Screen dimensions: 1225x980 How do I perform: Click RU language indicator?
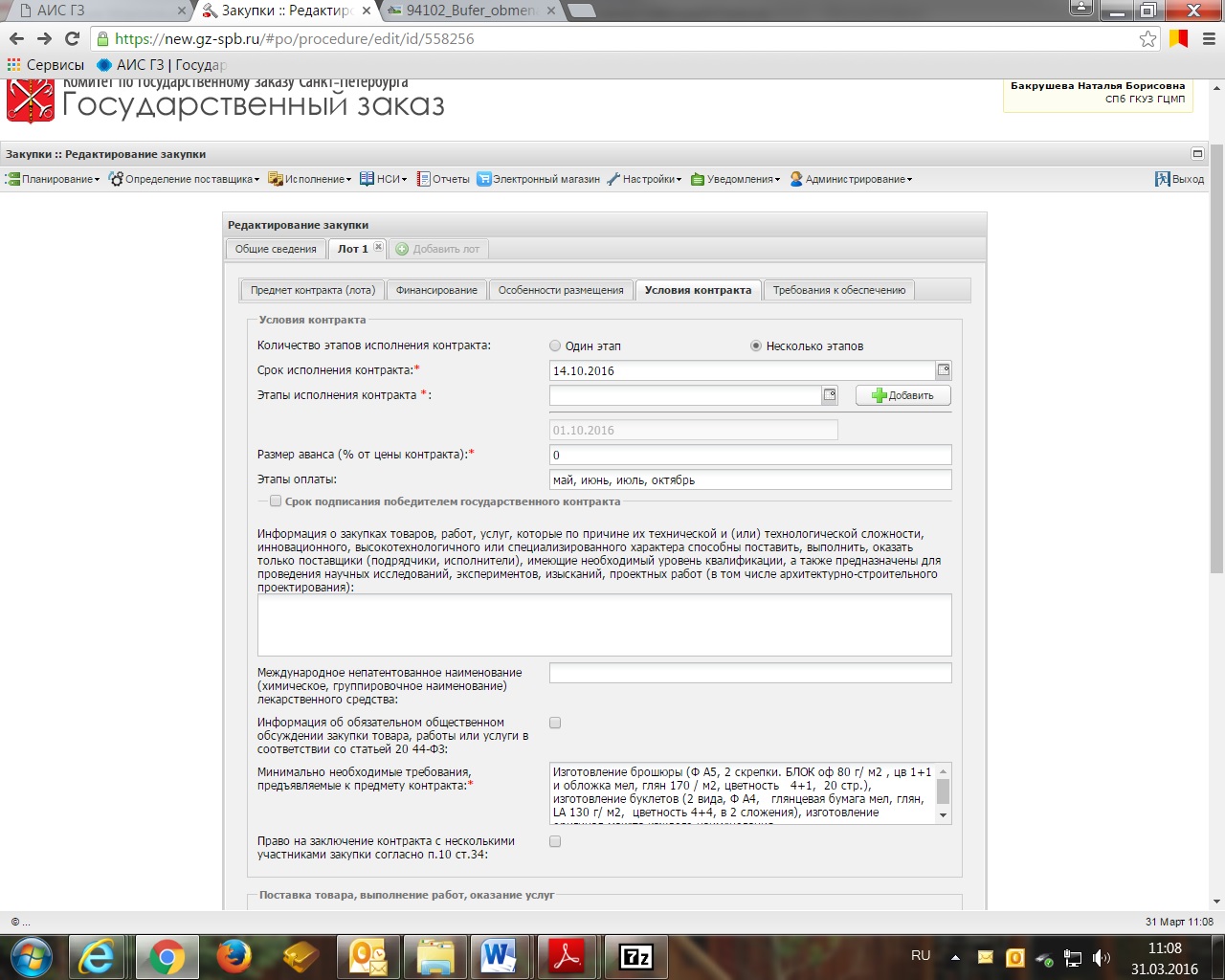coord(921,956)
